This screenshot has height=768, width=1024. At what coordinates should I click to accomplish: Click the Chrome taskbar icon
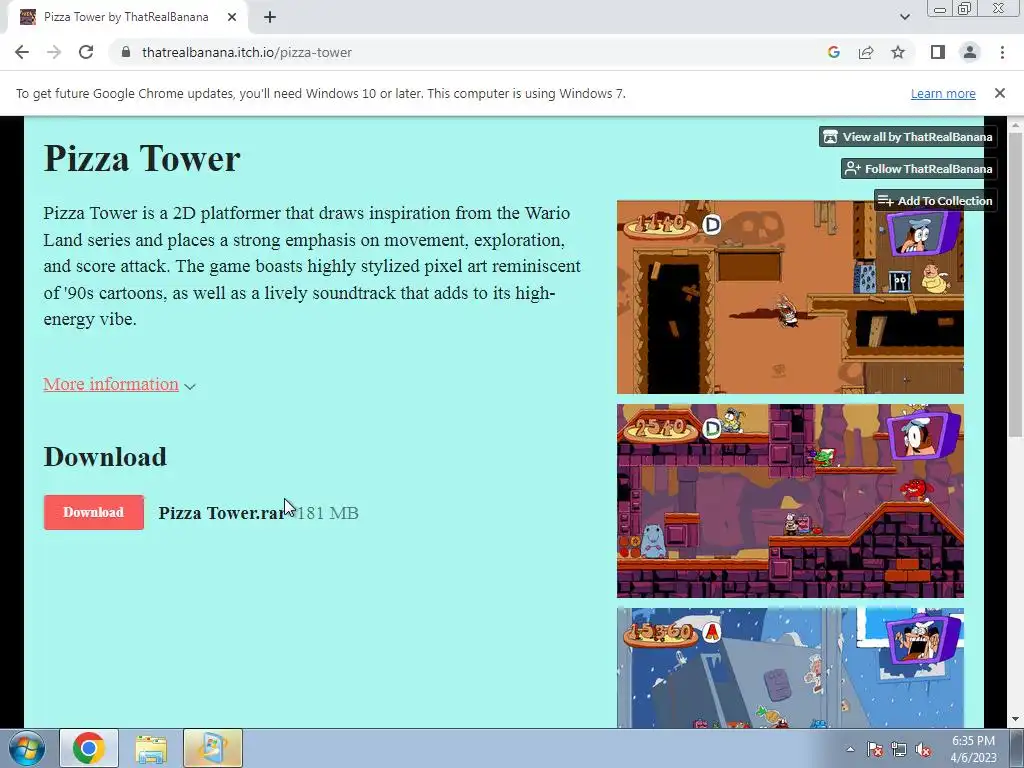pos(89,748)
